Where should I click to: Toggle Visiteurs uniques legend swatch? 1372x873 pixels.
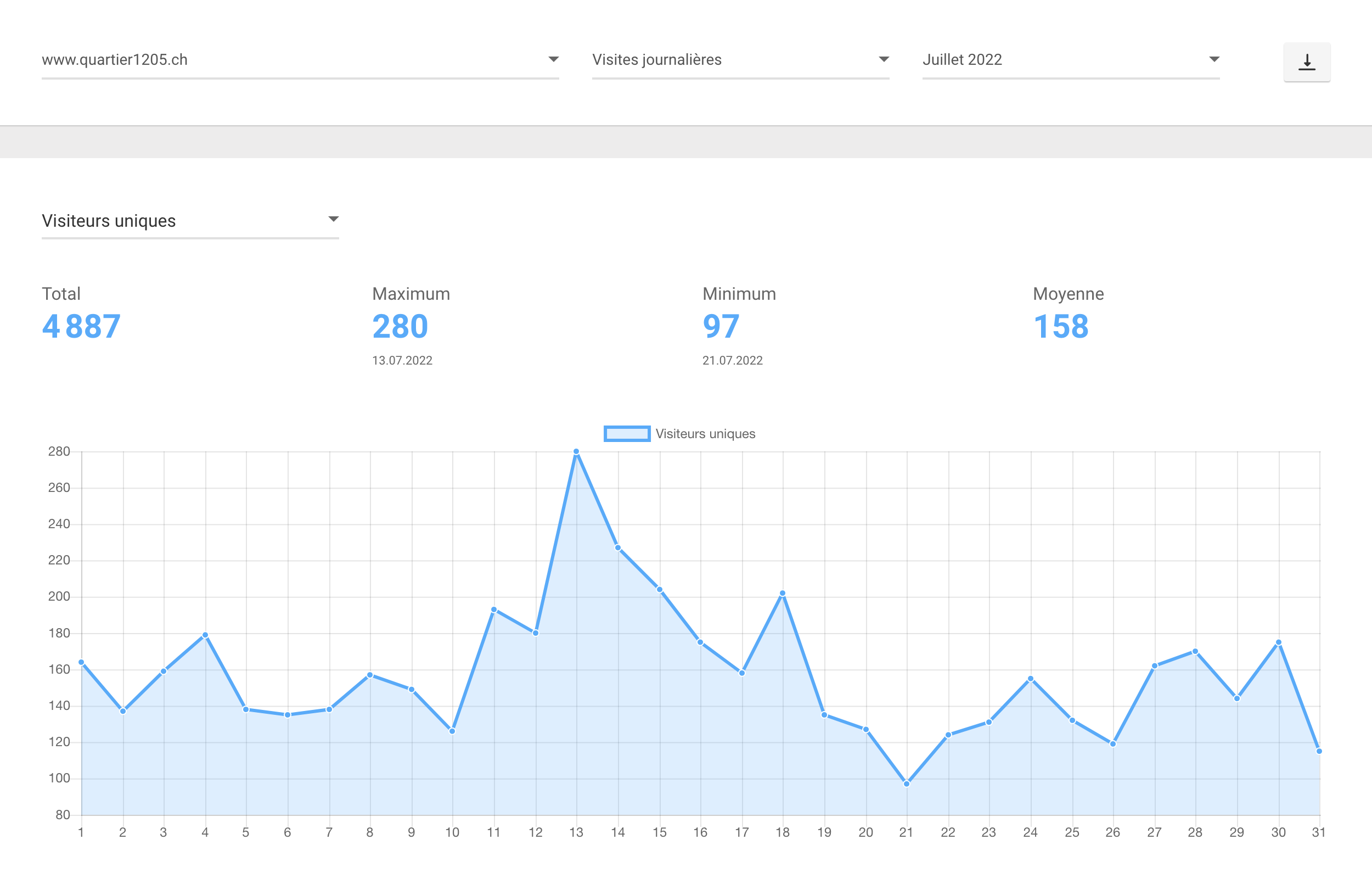point(627,434)
